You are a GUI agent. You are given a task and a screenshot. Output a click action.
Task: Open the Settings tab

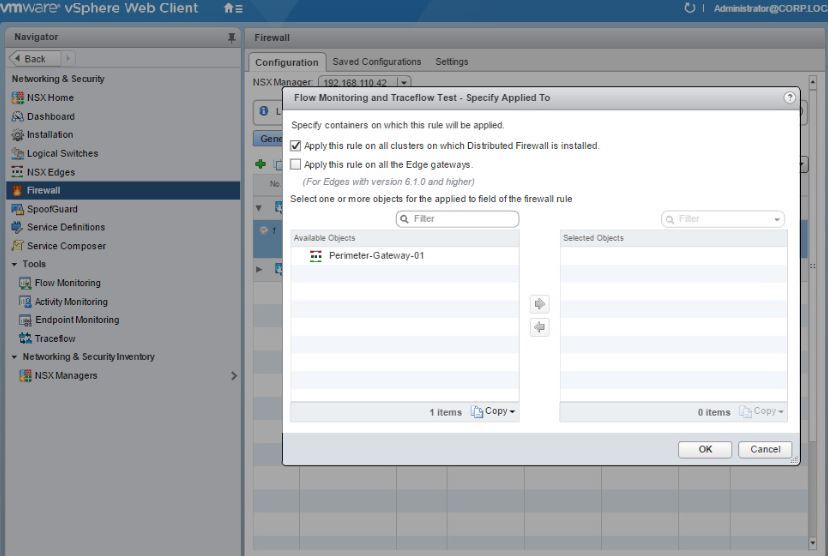tap(451, 62)
